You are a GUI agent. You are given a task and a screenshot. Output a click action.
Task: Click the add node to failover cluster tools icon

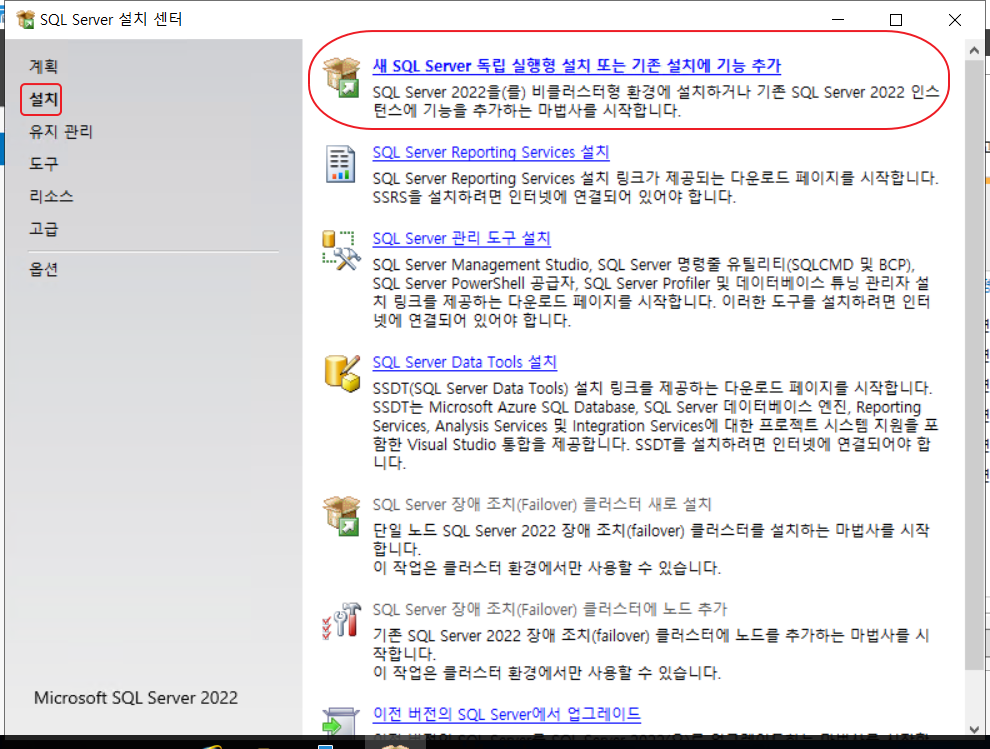tap(342, 620)
